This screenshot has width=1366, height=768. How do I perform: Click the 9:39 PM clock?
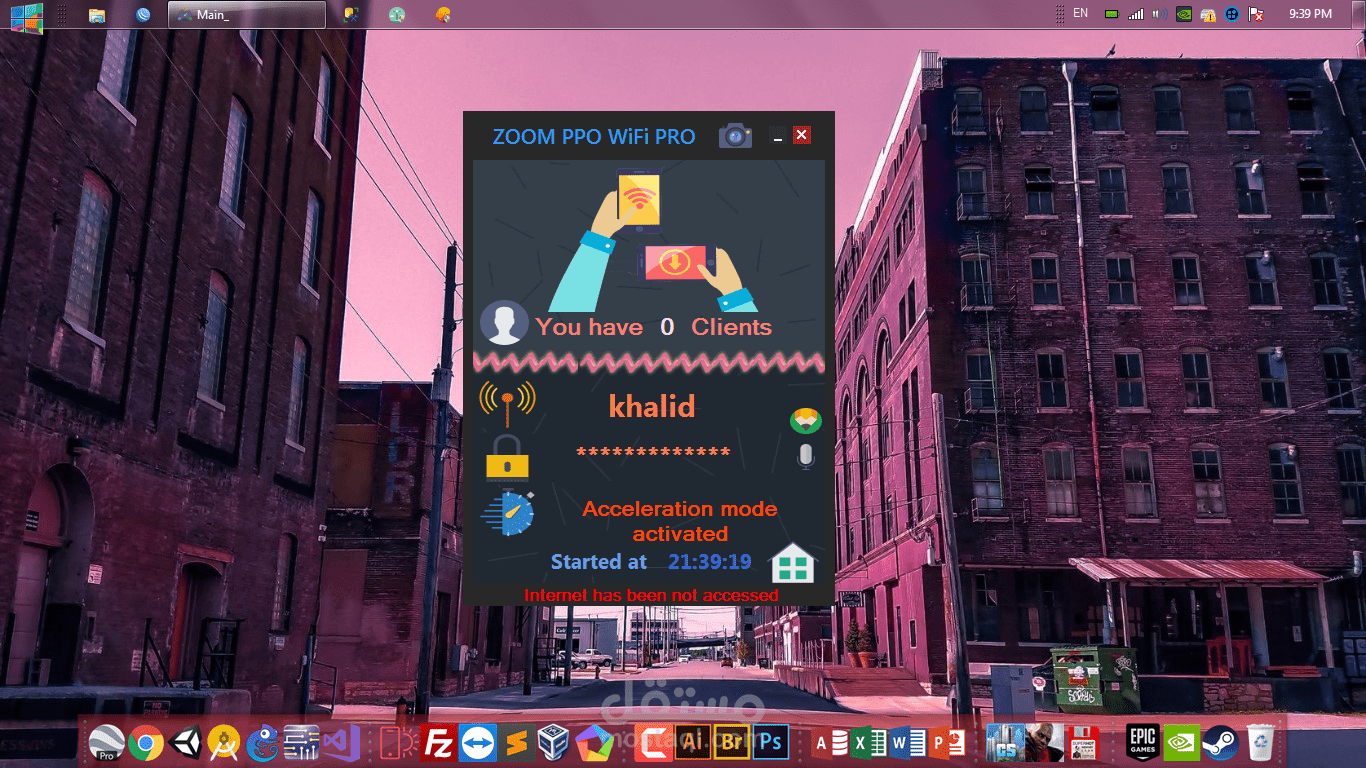point(1310,14)
